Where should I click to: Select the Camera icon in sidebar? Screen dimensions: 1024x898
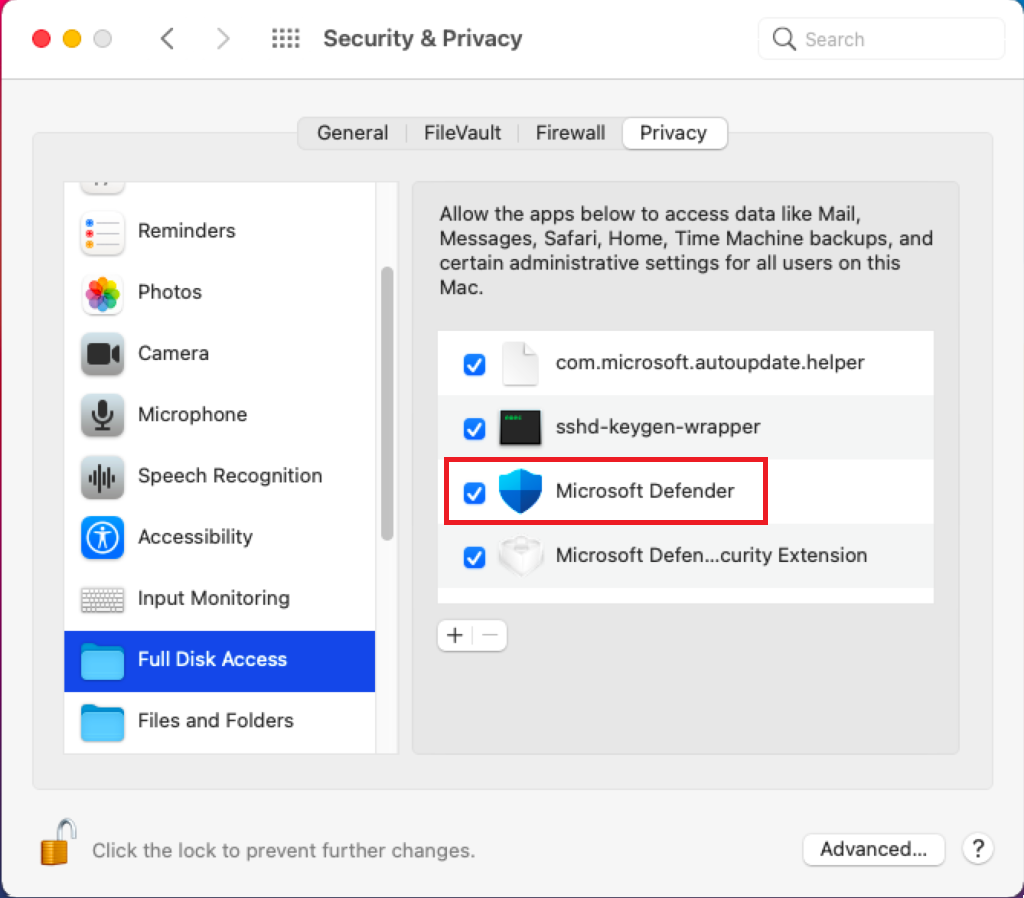102,354
